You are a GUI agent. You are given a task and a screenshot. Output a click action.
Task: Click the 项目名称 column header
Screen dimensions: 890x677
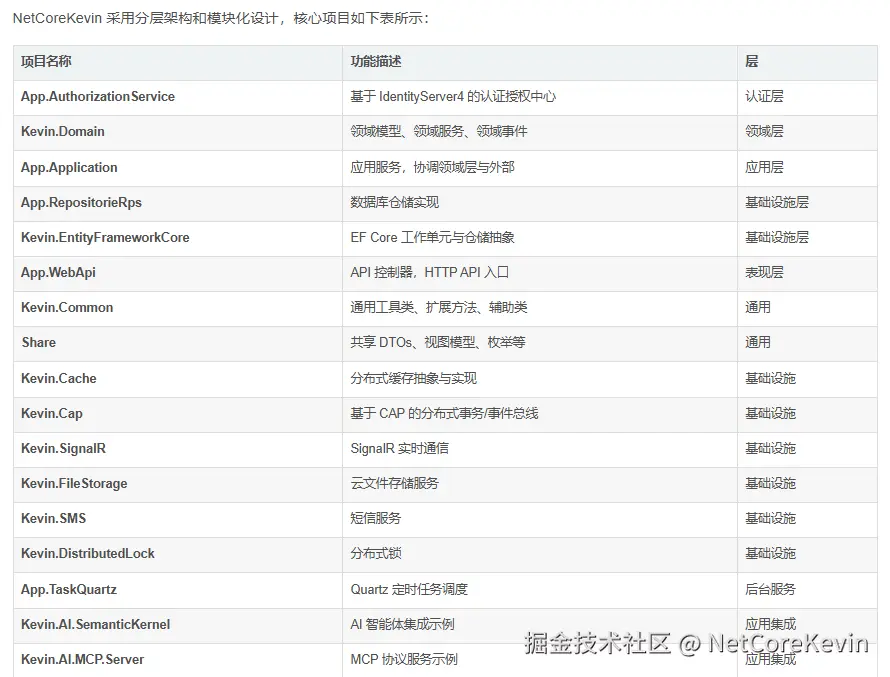coord(42,61)
